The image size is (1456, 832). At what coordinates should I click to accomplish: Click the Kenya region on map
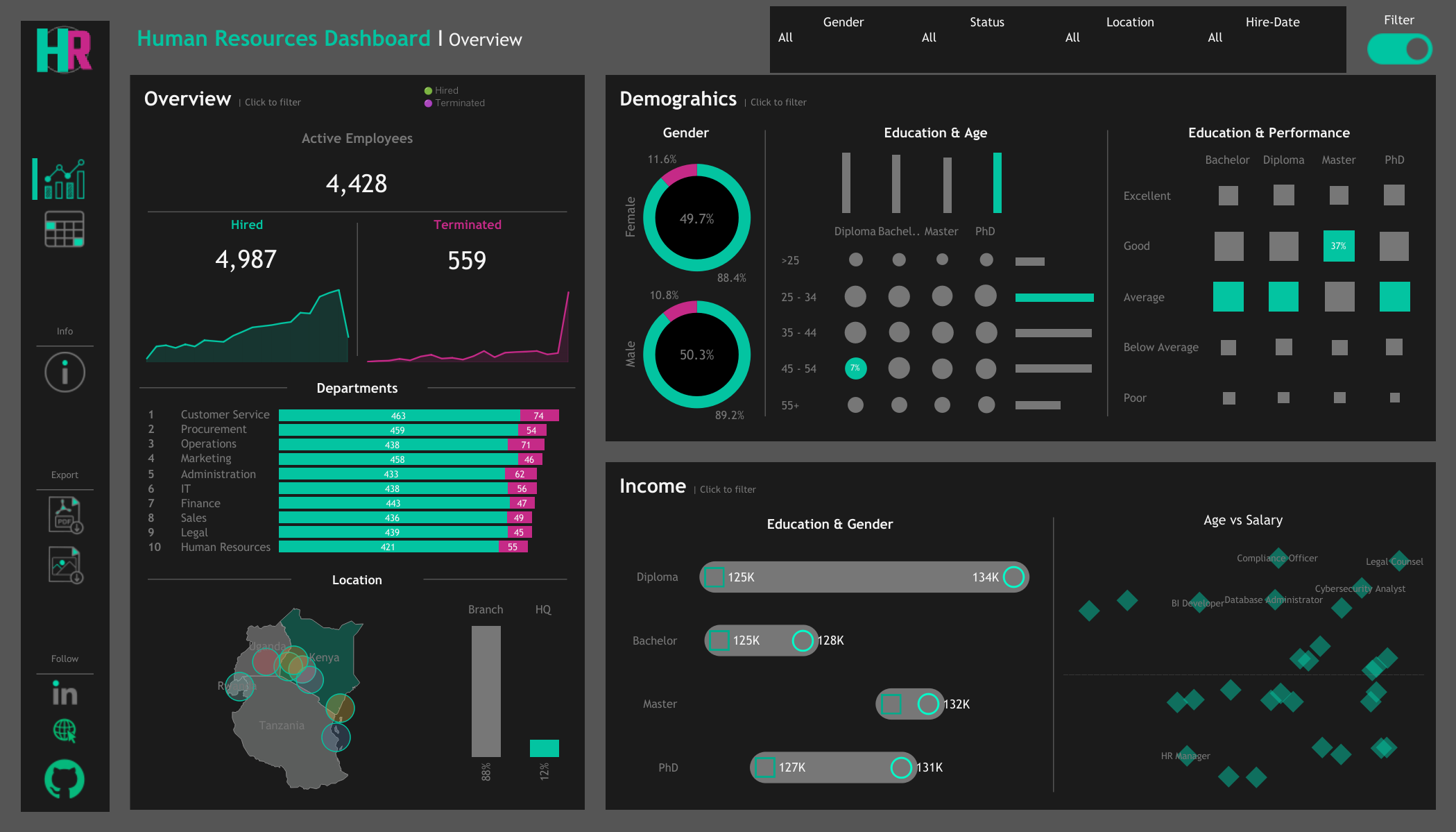point(325,657)
